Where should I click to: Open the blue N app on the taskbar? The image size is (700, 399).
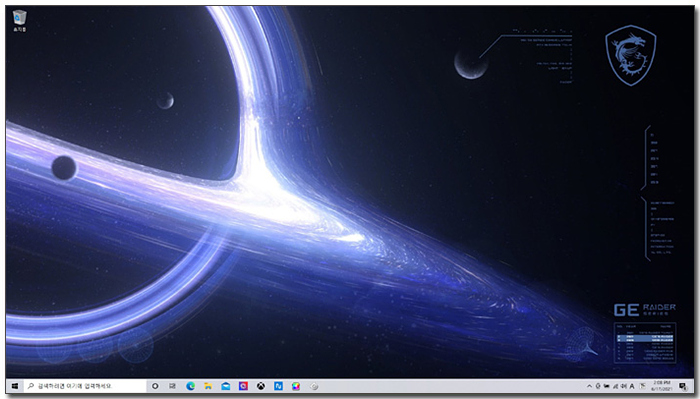coord(279,386)
